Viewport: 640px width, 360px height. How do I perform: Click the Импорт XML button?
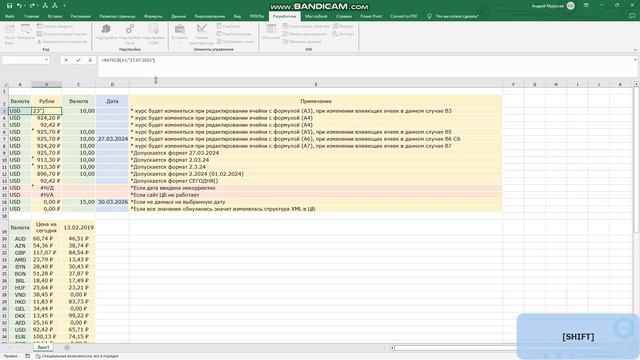(x=343, y=26)
